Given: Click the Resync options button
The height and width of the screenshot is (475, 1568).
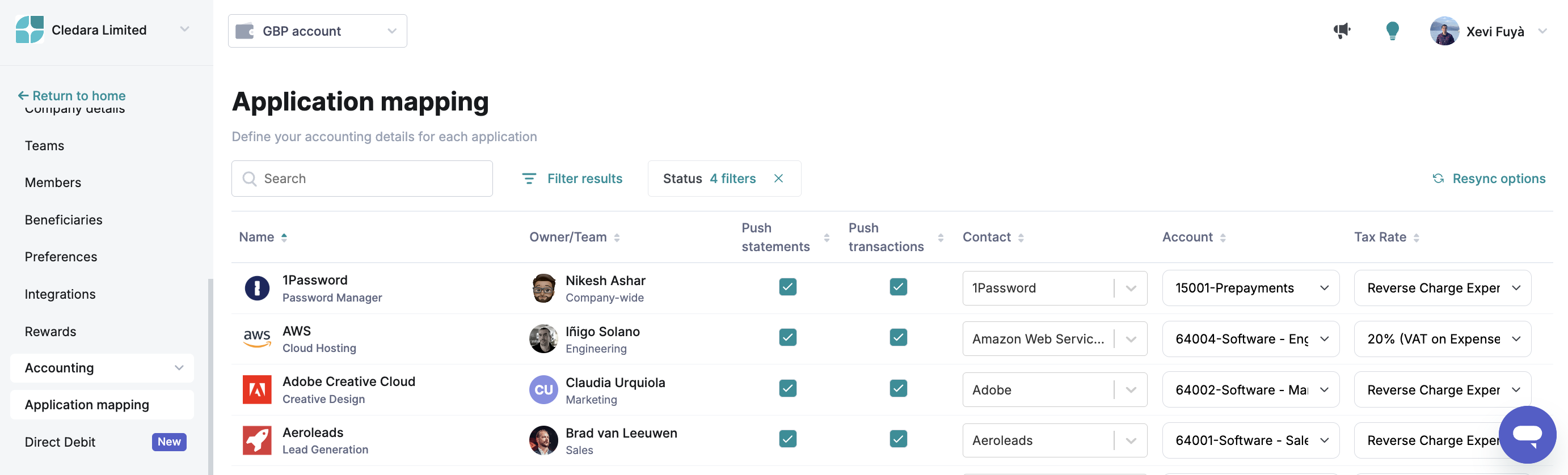Looking at the screenshot, I should (x=1489, y=178).
